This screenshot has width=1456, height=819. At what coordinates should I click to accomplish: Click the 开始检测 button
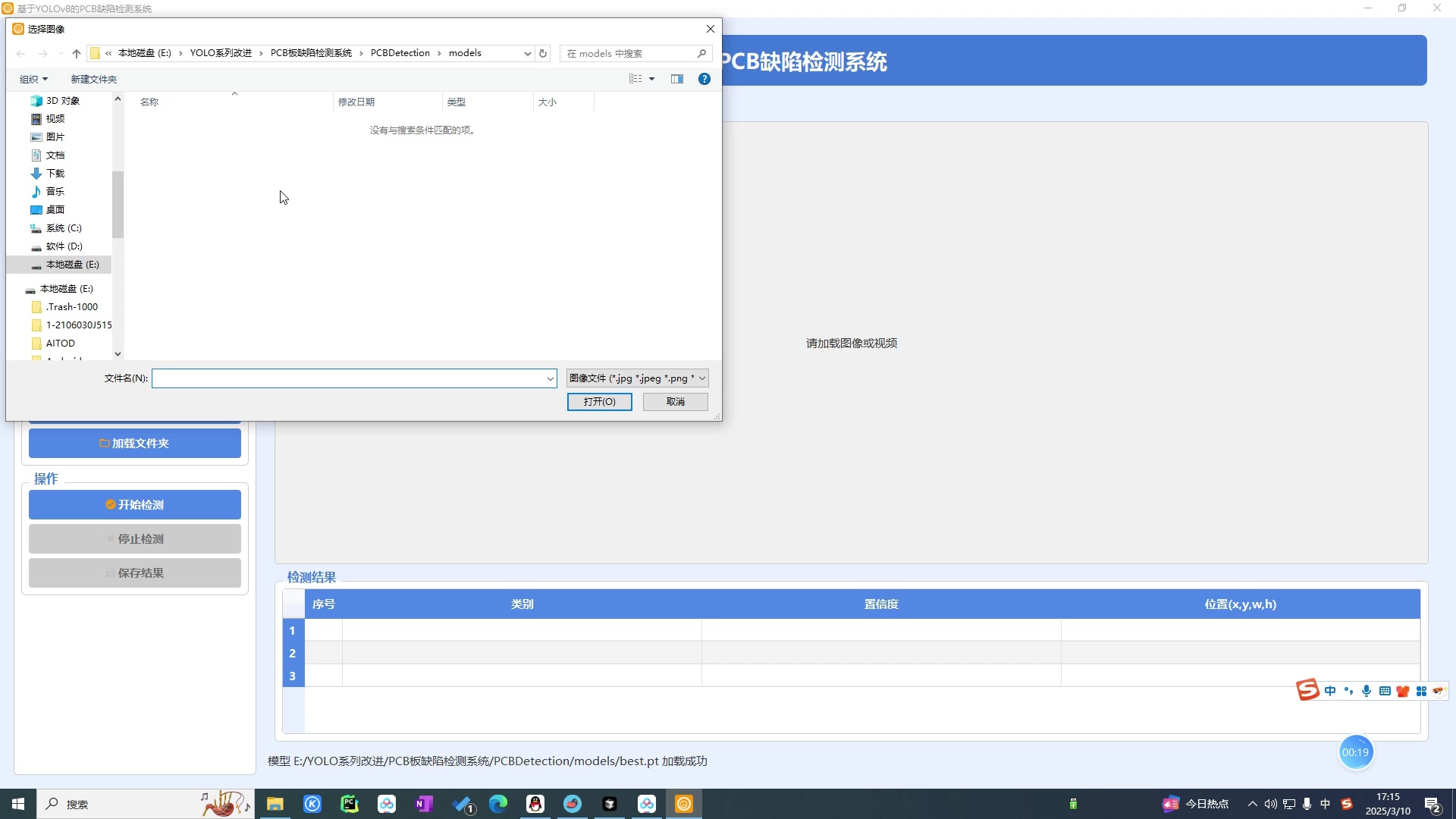(x=135, y=504)
